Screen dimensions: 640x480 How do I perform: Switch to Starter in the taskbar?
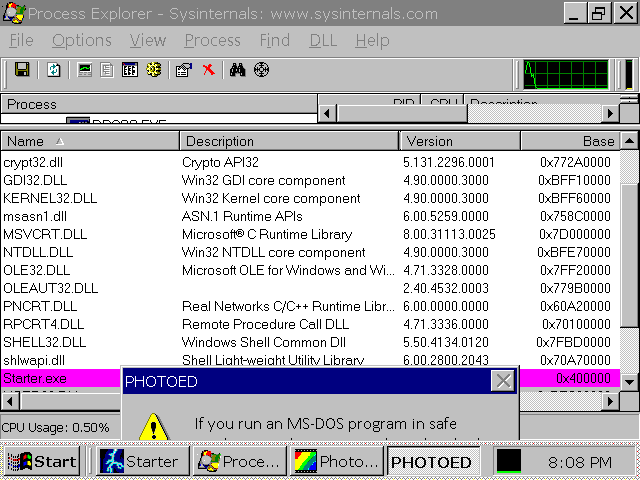click(x=143, y=462)
